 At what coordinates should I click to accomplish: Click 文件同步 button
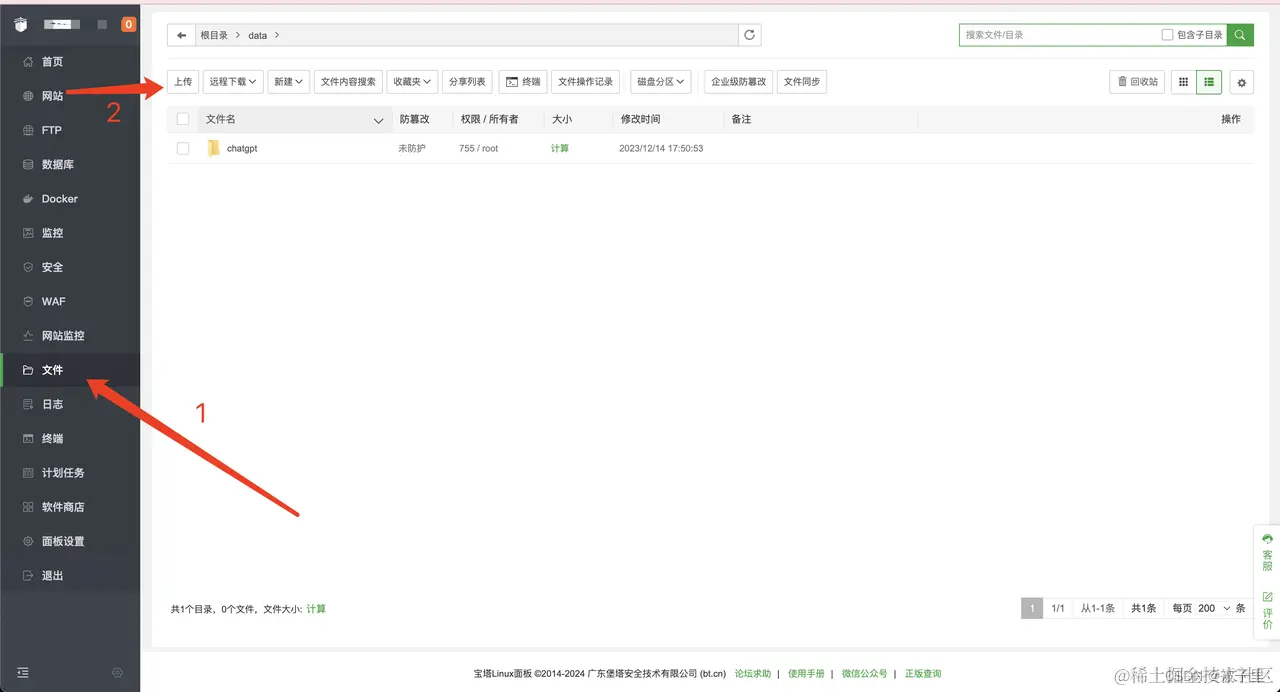point(802,82)
